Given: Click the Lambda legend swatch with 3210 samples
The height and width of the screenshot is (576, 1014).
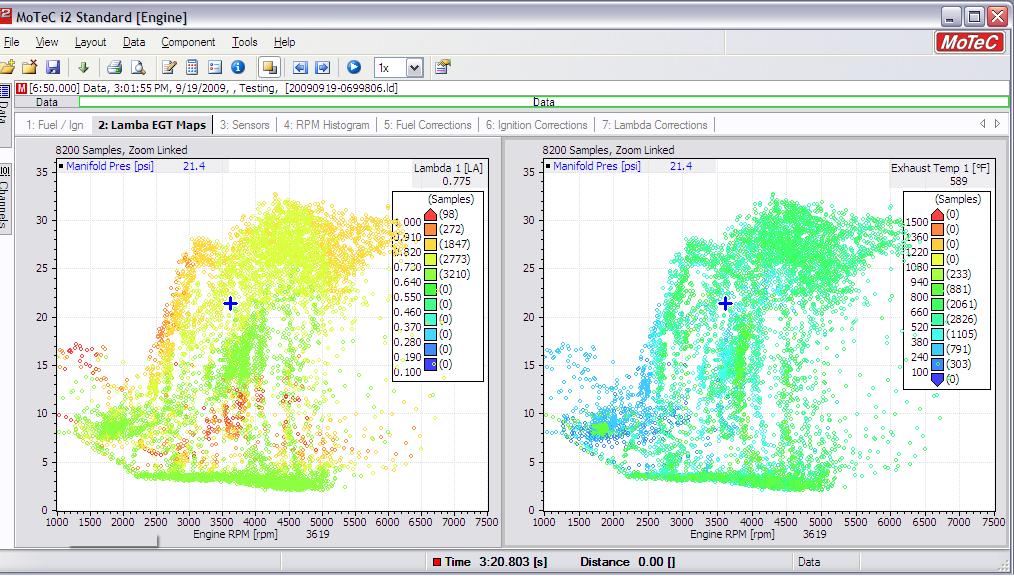Looking at the screenshot, I should [x=430, y=274].
